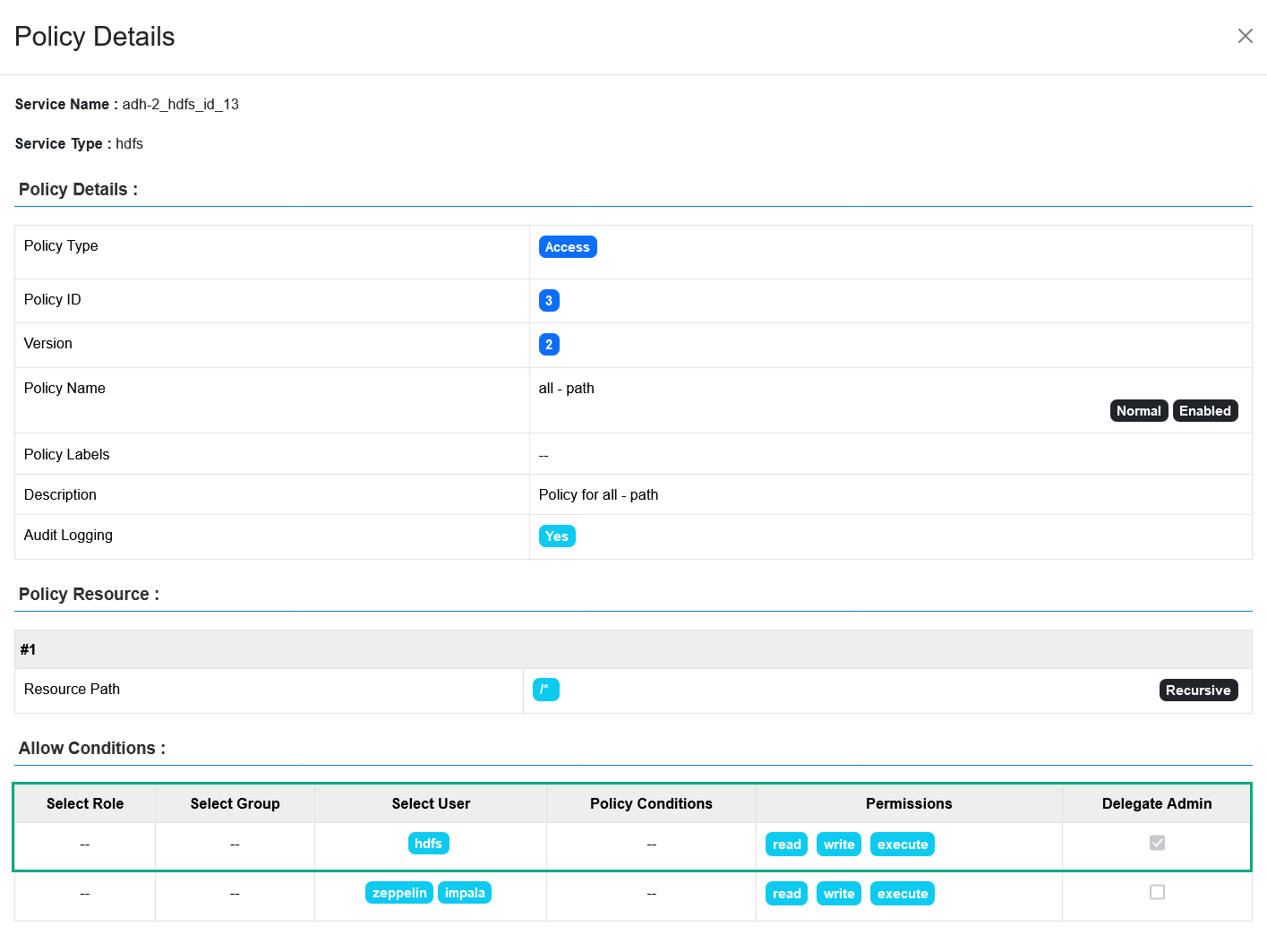Click the /* resource path tag

[546, 690]
